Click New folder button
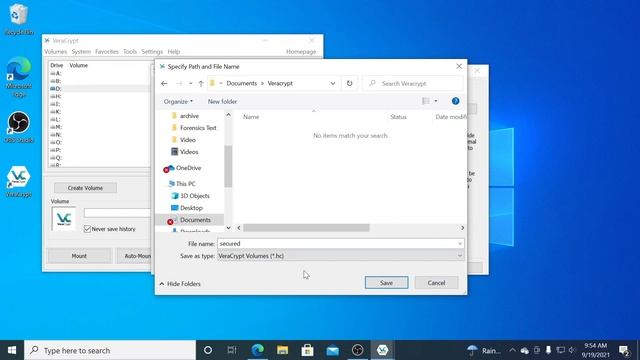 coord(222,101)
